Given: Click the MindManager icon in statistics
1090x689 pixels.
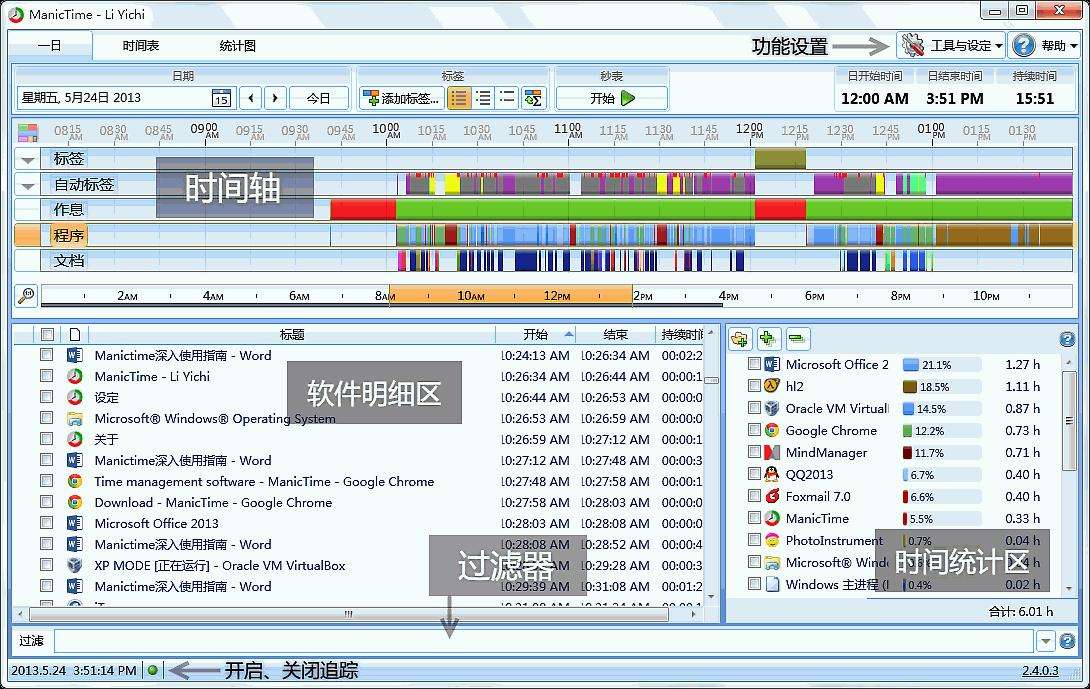Looking at the screenshot, I should pos(772,453).
